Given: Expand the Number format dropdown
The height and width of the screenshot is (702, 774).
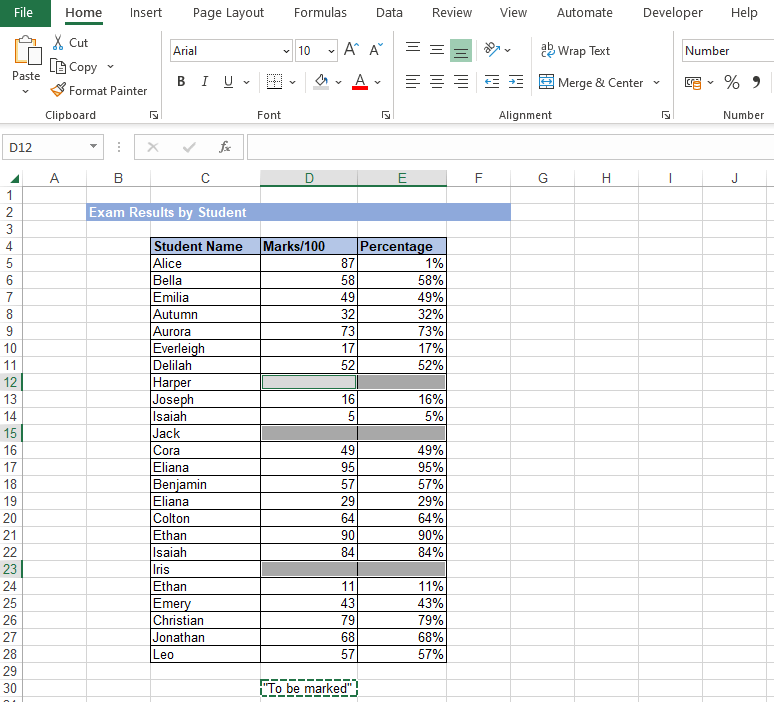Looking at the screenshot, I should tap(726, 50).
